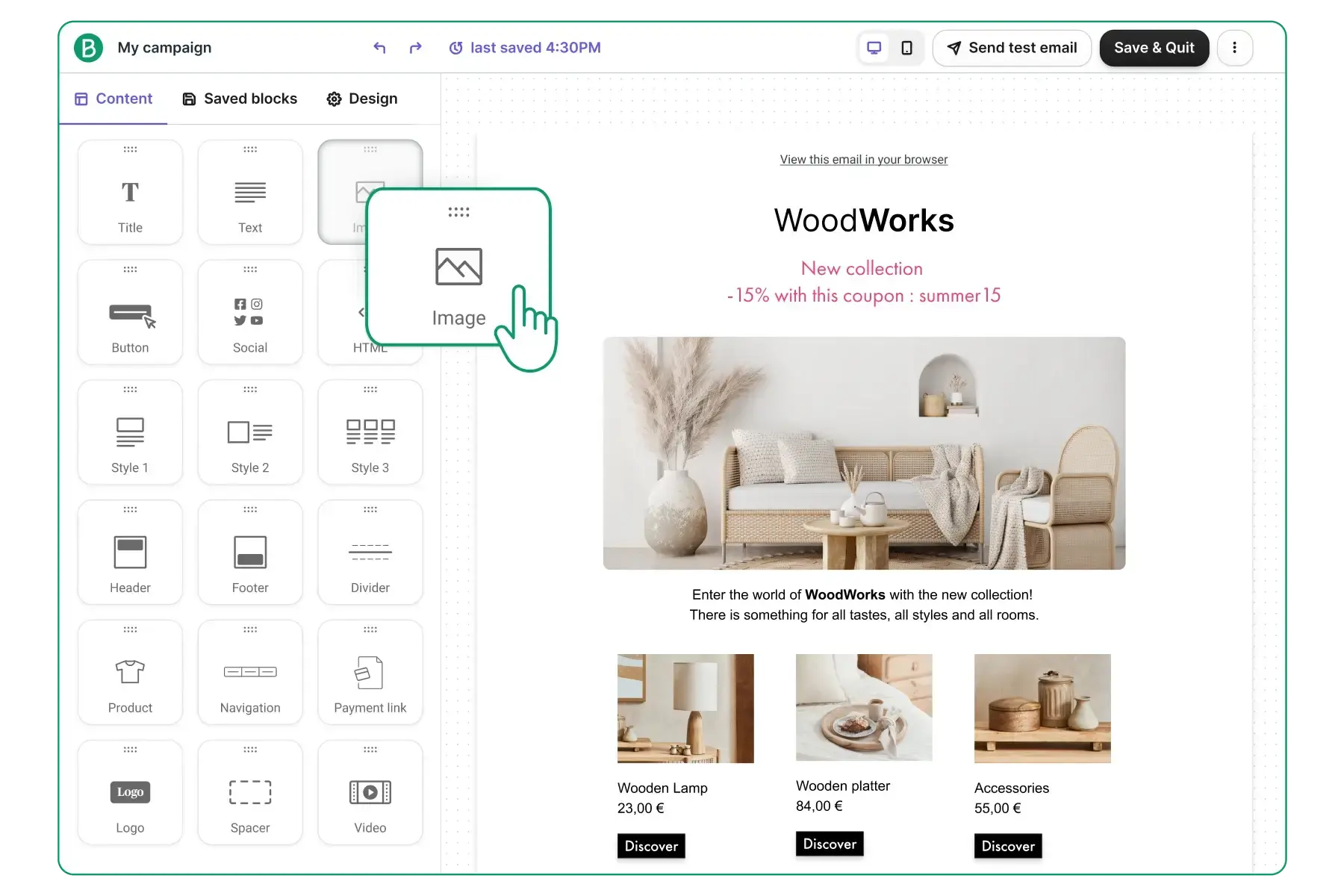
Task: Click Save & Quit
Action: tap(1154, 48)
